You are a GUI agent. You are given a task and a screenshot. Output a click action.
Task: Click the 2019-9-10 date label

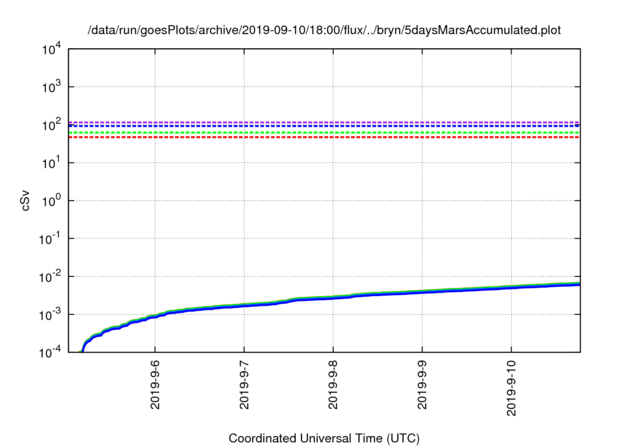click(x=511, y=388)
